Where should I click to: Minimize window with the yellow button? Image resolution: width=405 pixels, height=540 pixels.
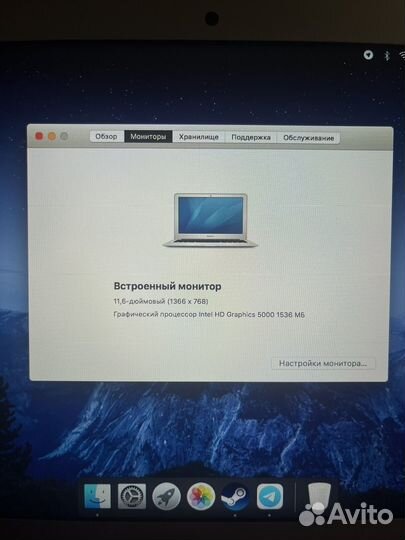pyautogui.click(x=52, y=136)
